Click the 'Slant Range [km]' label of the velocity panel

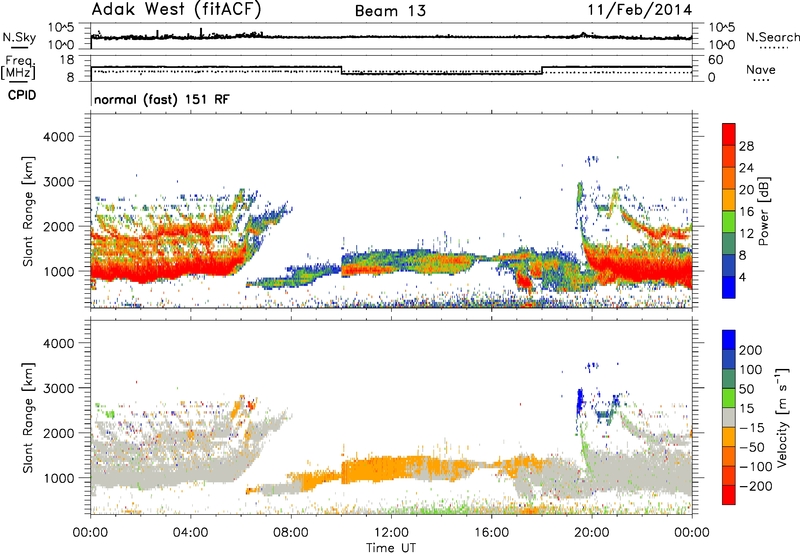28,417
